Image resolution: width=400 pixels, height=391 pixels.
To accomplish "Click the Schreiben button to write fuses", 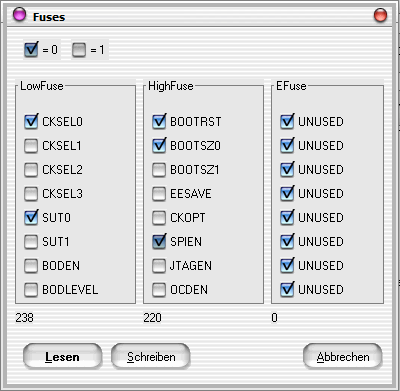I will tap(151, 357).
